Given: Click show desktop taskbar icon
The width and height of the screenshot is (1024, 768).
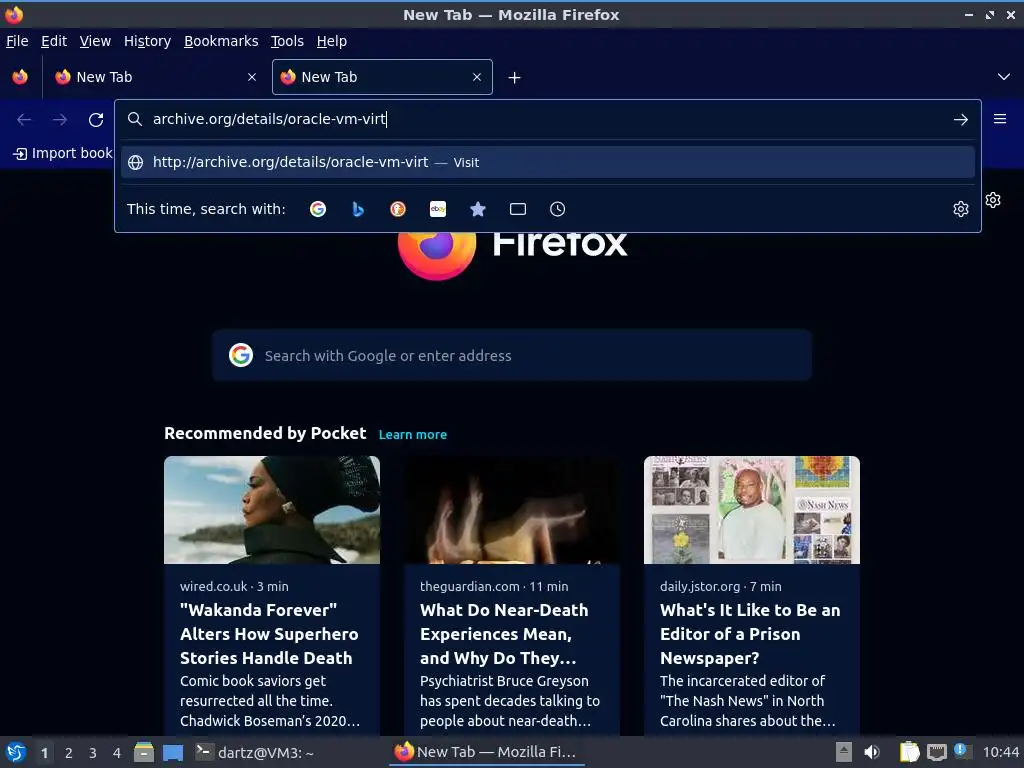Looking at the screenshot, I should tap(173, 752).
